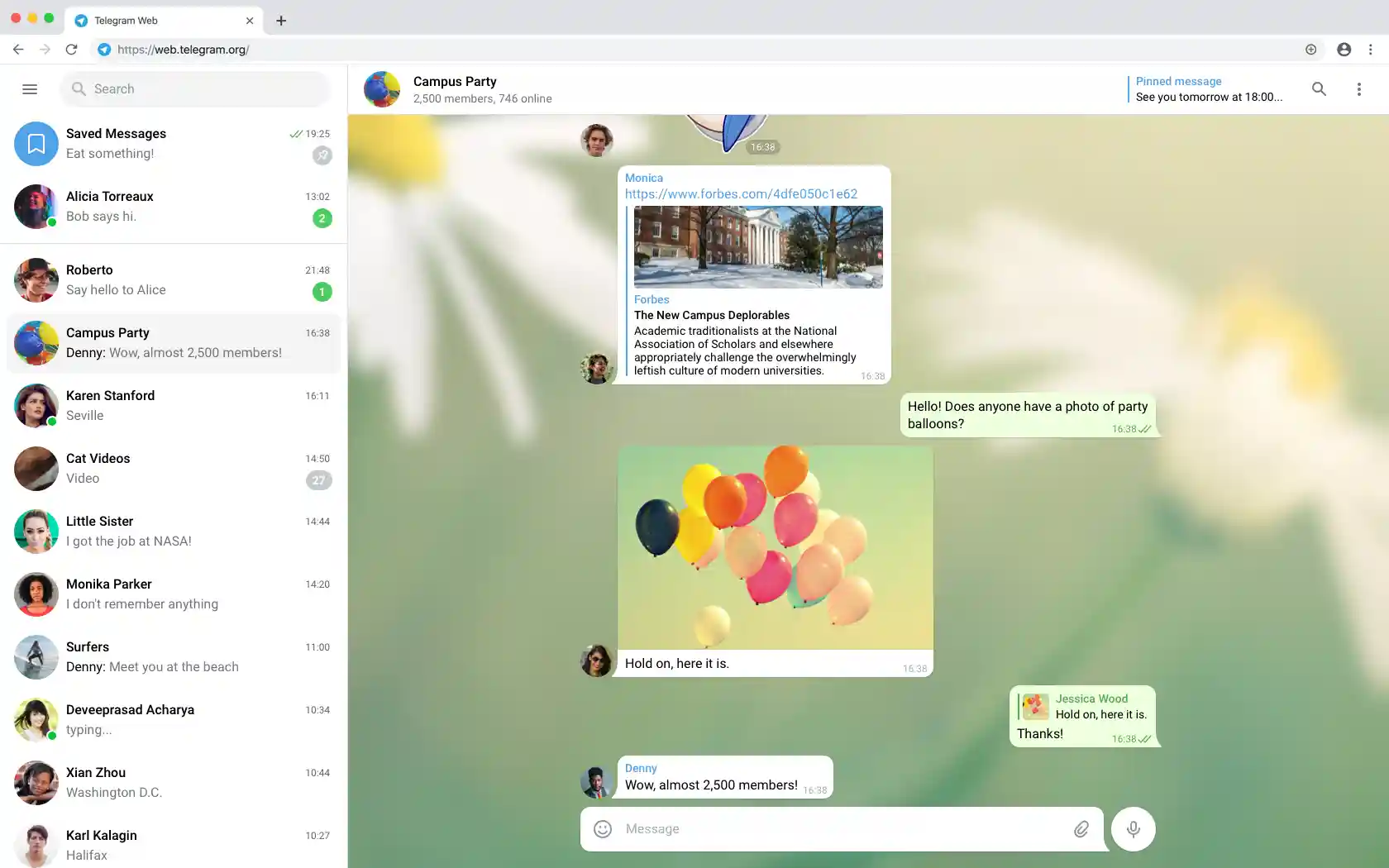Jump to the pinned message about tomorrow
The image size is (1389, 868).
tap(1207, 88)
